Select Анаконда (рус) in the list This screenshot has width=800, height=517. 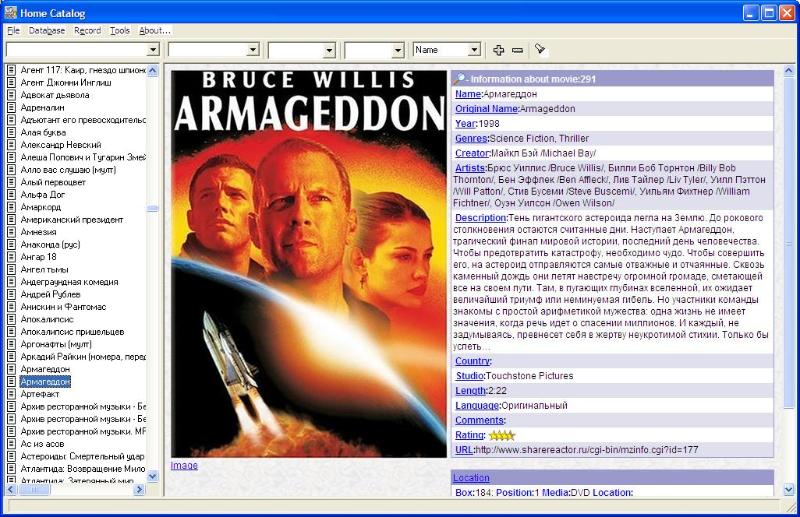[50, 244]
